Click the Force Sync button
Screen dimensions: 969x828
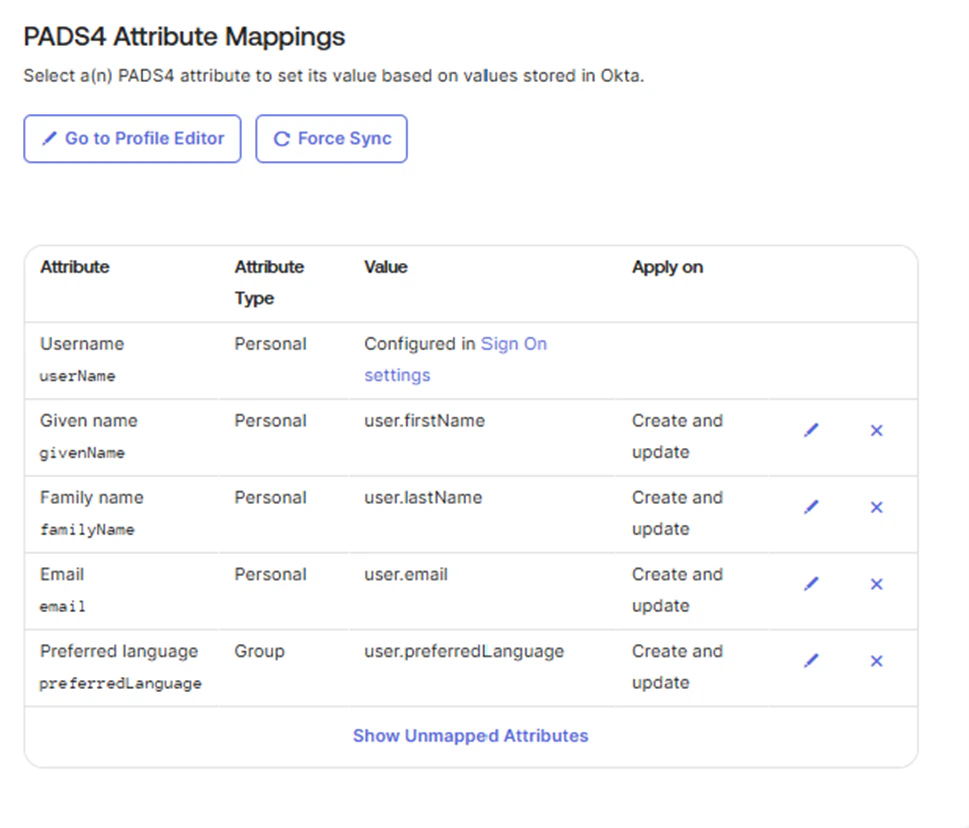(331, 138)
